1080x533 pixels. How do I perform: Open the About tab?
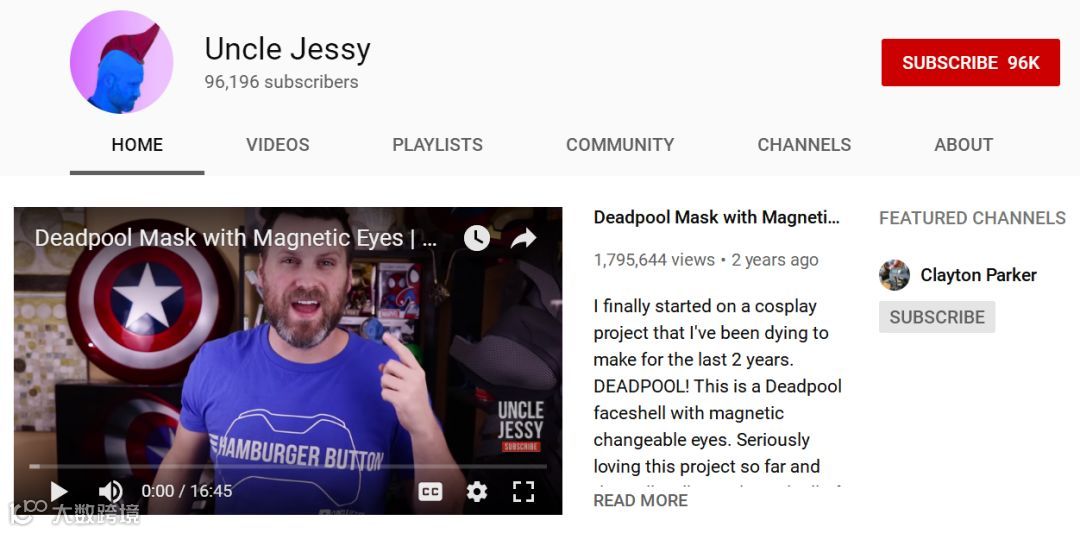click(x=964, y=145)
